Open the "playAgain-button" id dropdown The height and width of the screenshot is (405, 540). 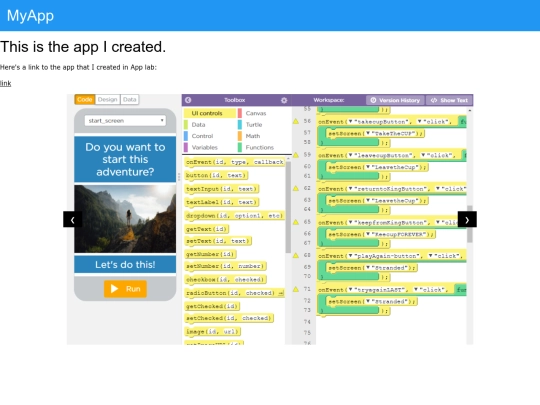coord(350,256)
